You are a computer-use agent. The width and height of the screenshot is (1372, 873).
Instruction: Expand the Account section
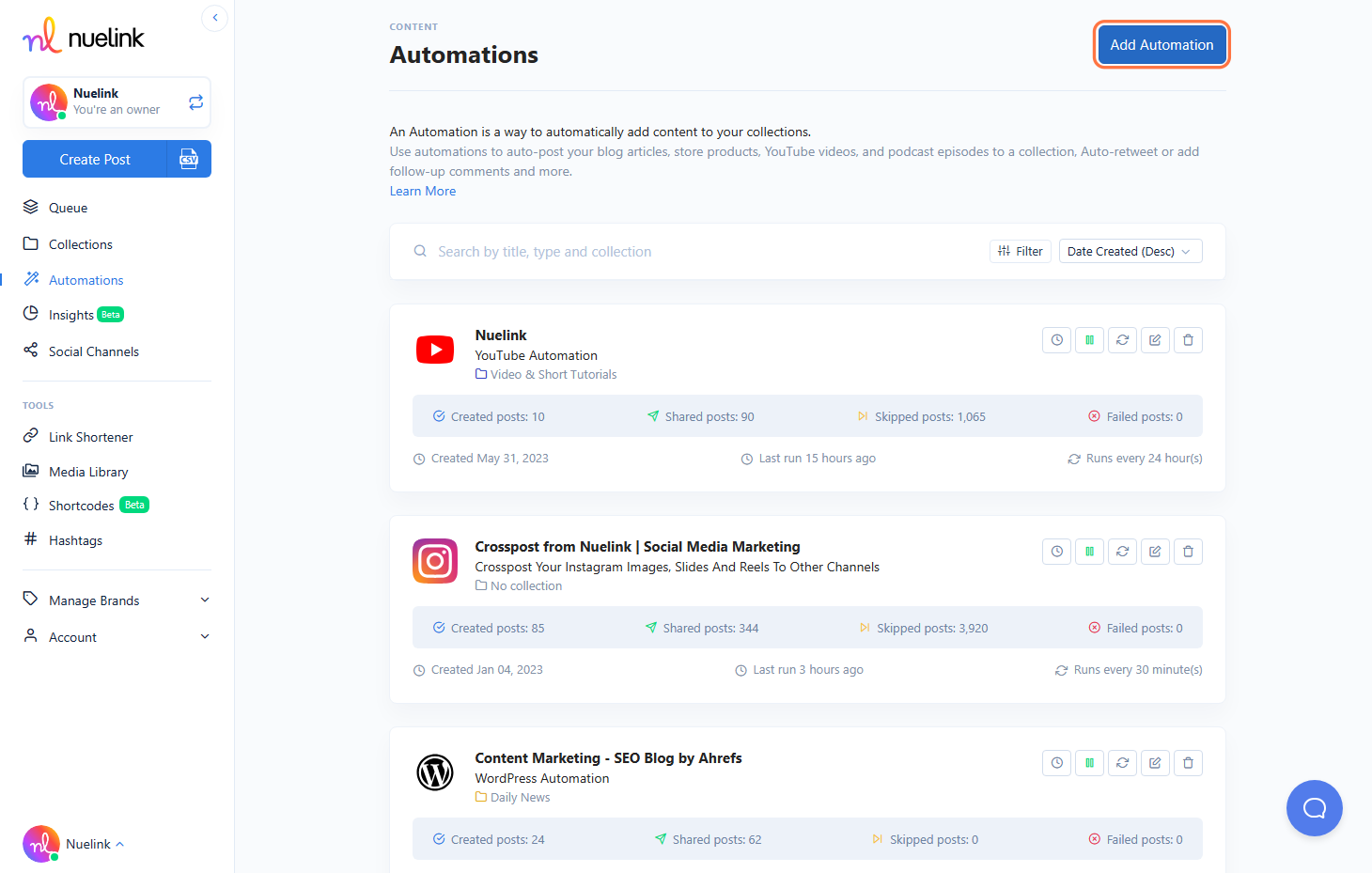(117, 637)
